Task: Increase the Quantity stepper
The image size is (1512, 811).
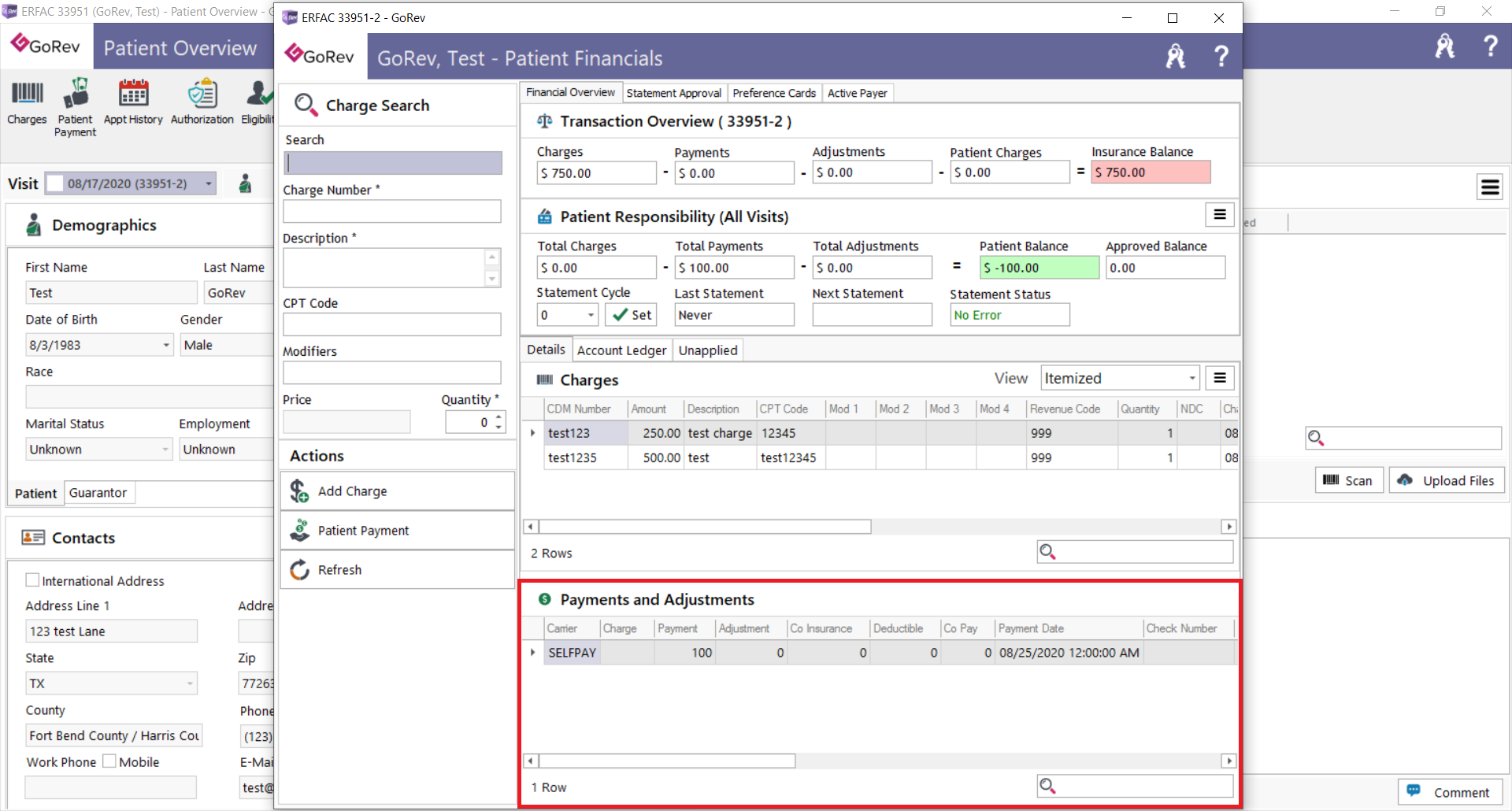Action: tap(498, 417)
